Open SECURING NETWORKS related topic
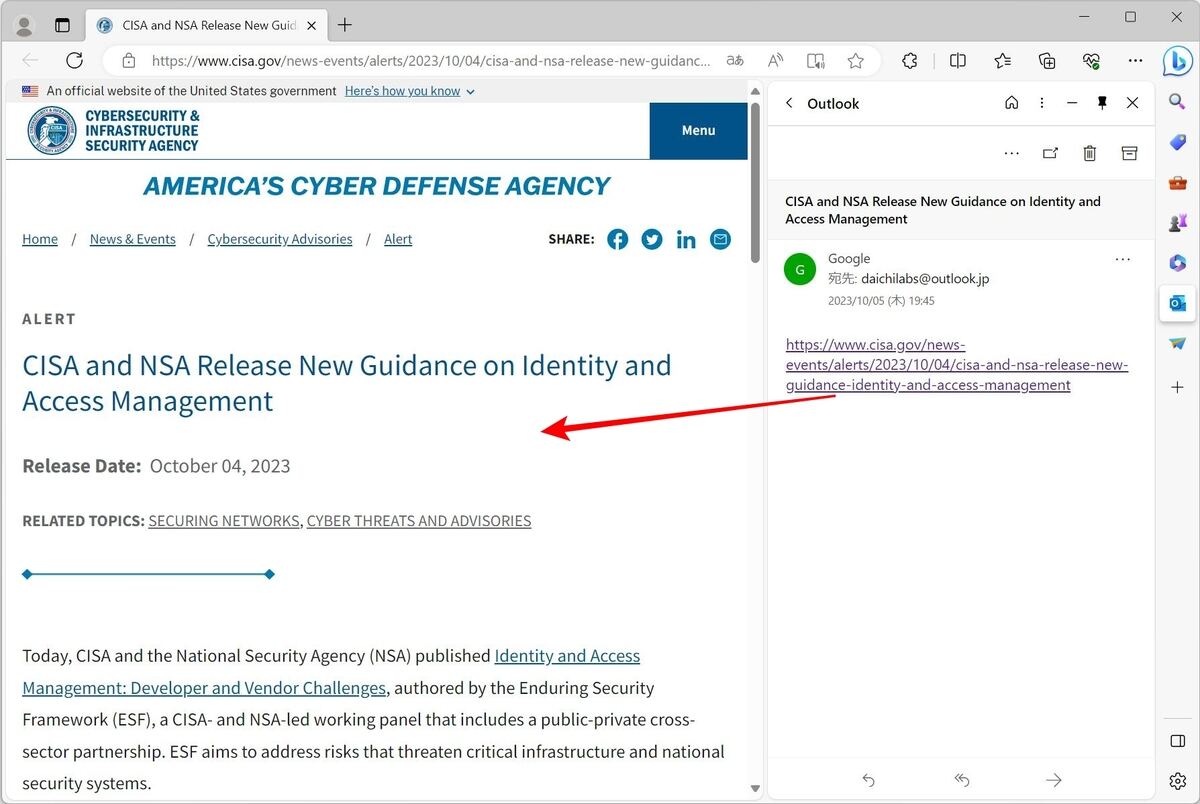The image size is (1200, 804). pyautogui.click(x=224, y=521)
